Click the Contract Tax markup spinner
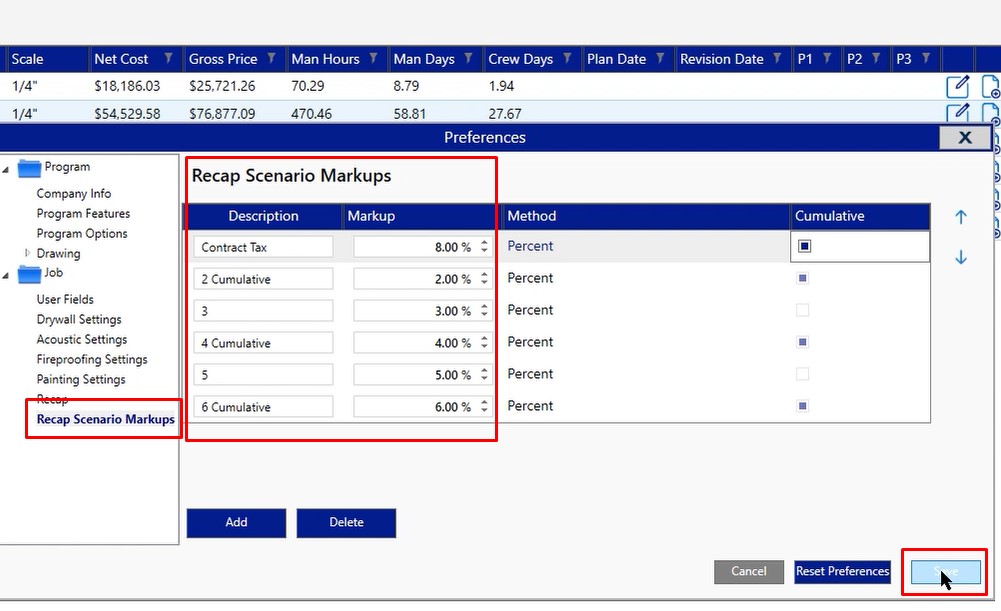Screen dimensions: 1001x611 point(485,246)
